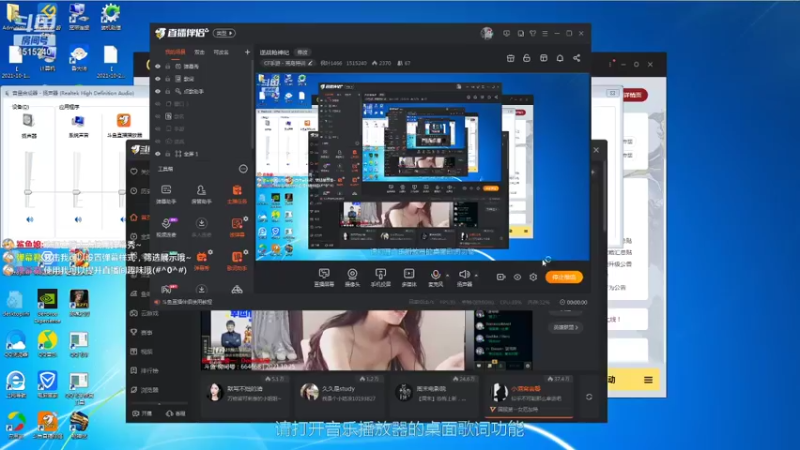Open orange tool in second toolbox row
This screenshot has width=800, height=450.
point(237,227)
